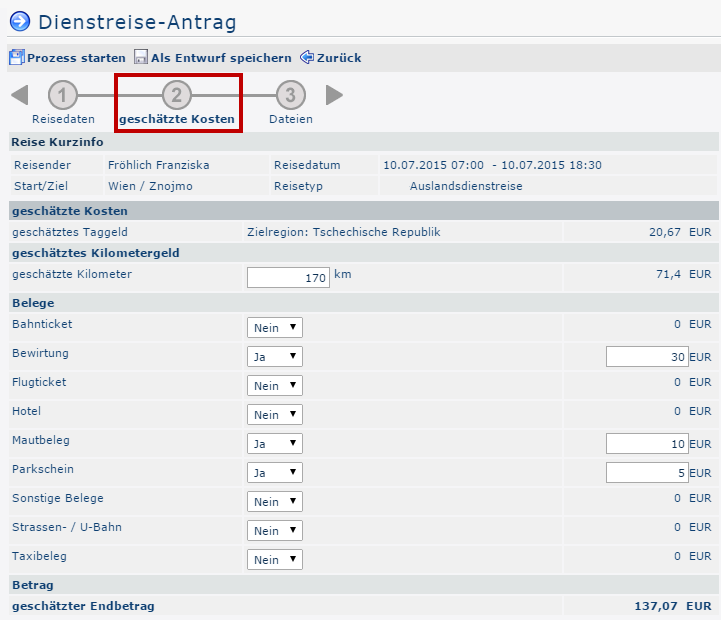Click the Mautbeleg amount field
Screen dimensions: 721x620
tap(646, 444)
